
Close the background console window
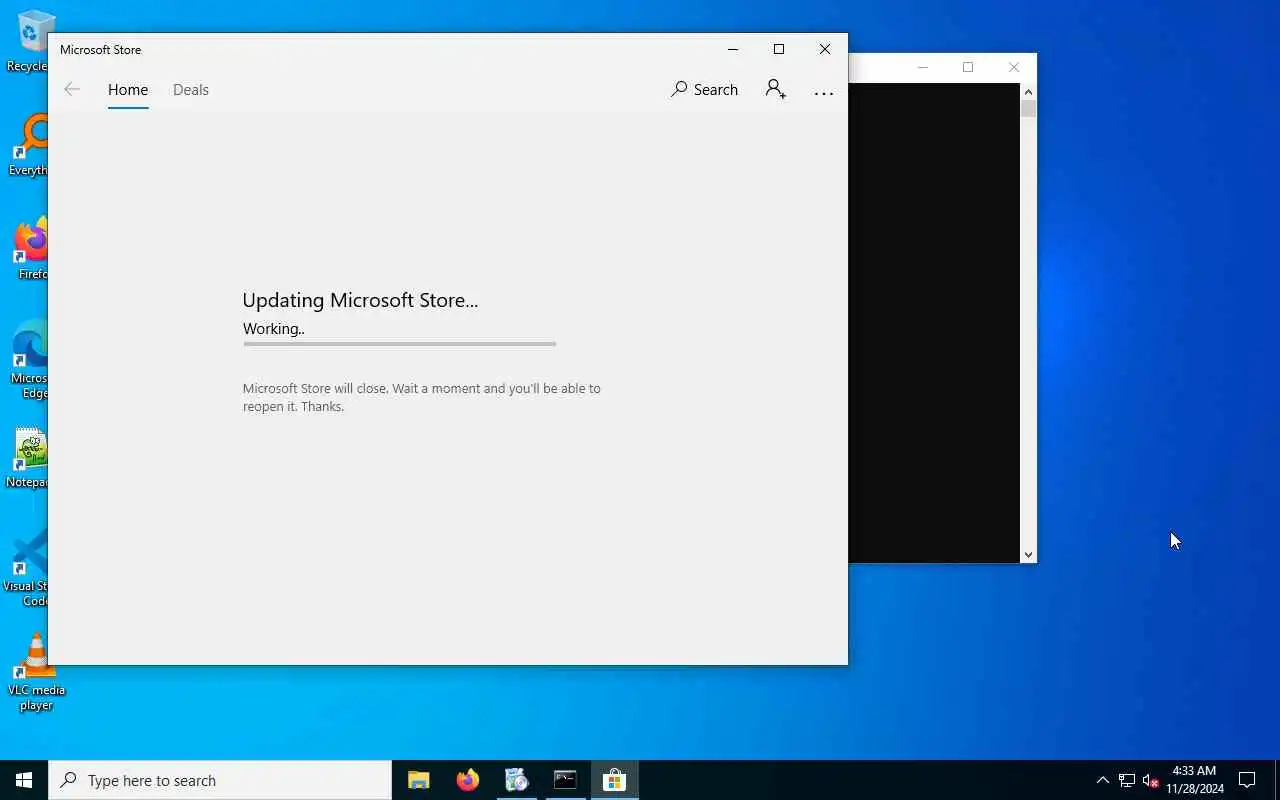pos(1014,67)
